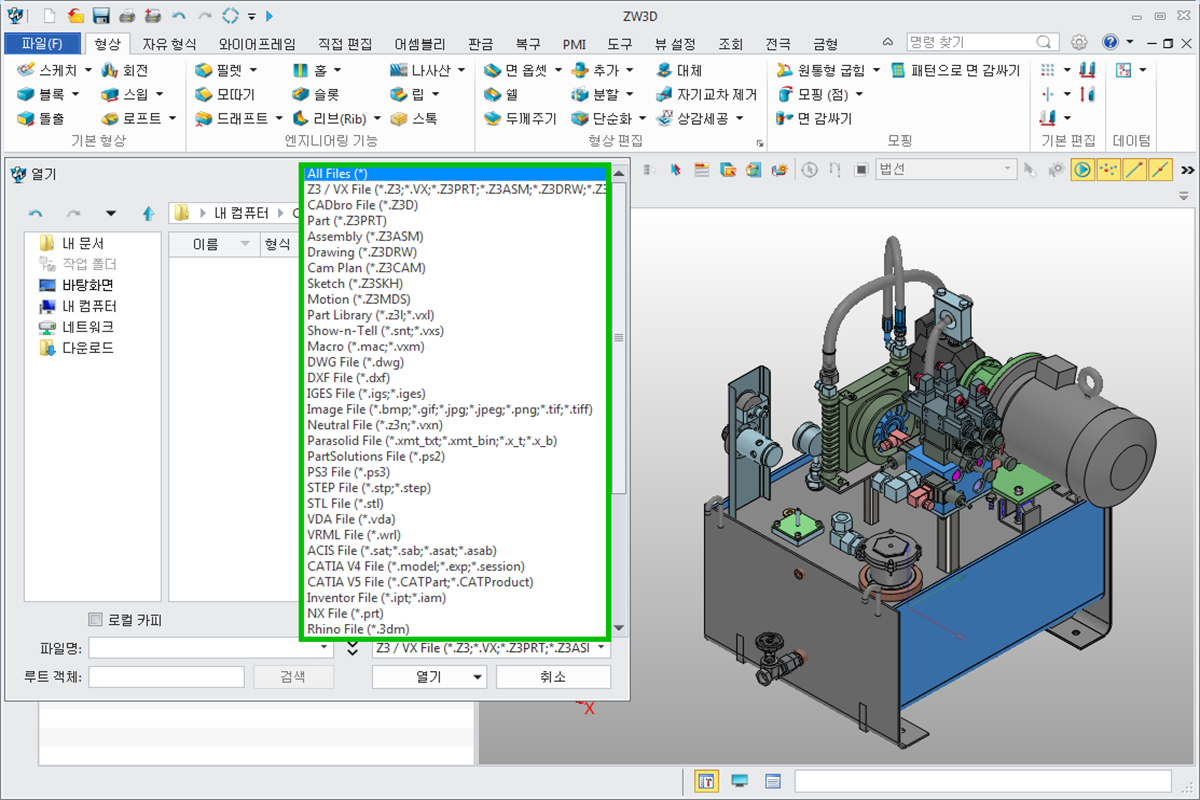The height and width of the screenshot is (800, 1200).
Task: Select 다운로드 in dialog sidebar
Action: click(x=88, y=348)
